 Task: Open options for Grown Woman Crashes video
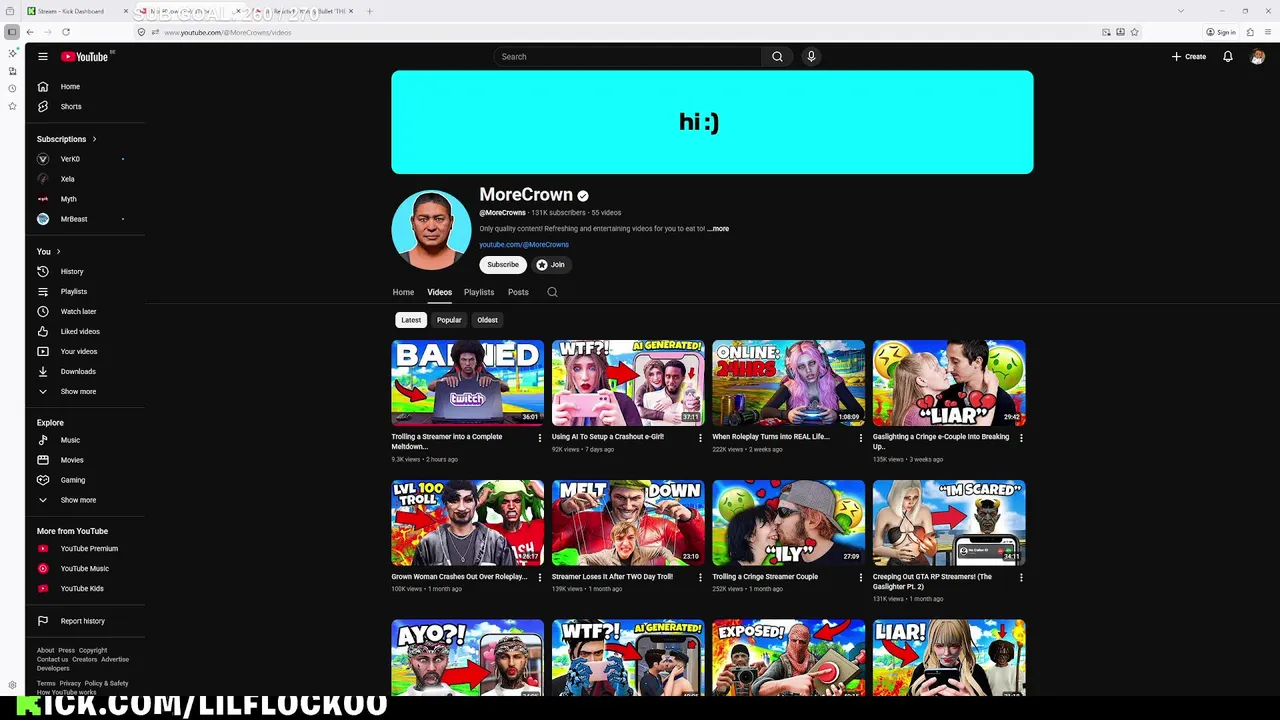coord(540,578)
